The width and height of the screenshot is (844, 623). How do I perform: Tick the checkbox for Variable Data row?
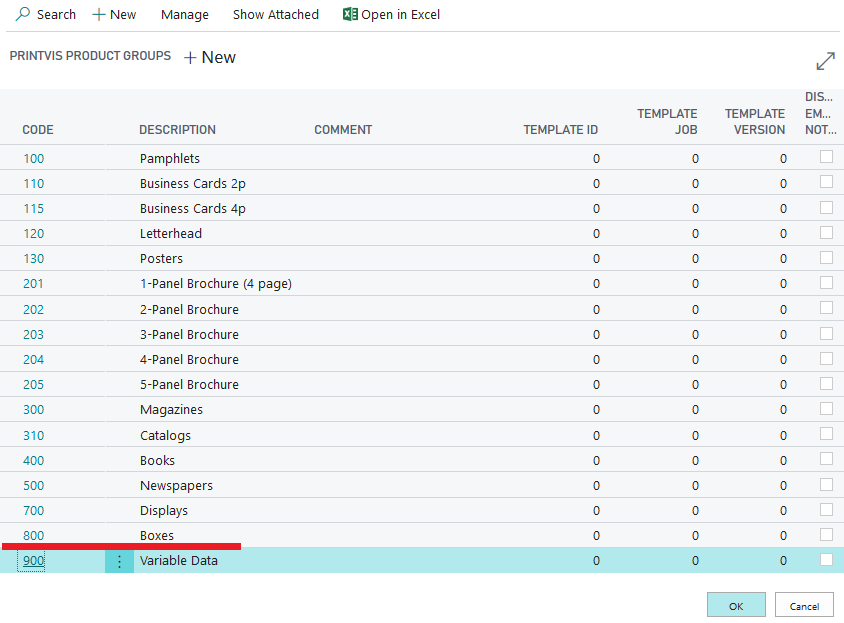(x=826, y=560)
